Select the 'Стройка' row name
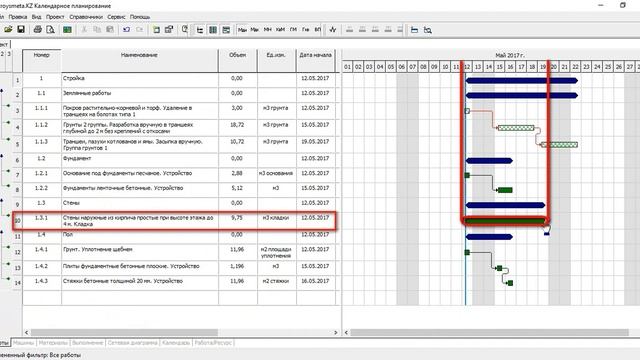Screen dimensions: 640x360 tap(74, 78)
